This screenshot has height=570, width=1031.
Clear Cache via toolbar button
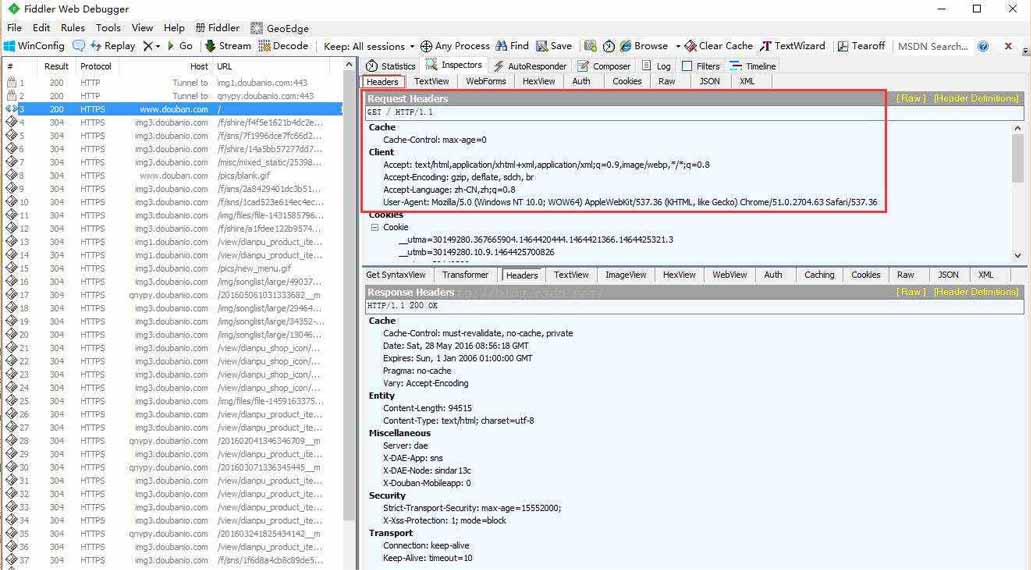point(719,46)
